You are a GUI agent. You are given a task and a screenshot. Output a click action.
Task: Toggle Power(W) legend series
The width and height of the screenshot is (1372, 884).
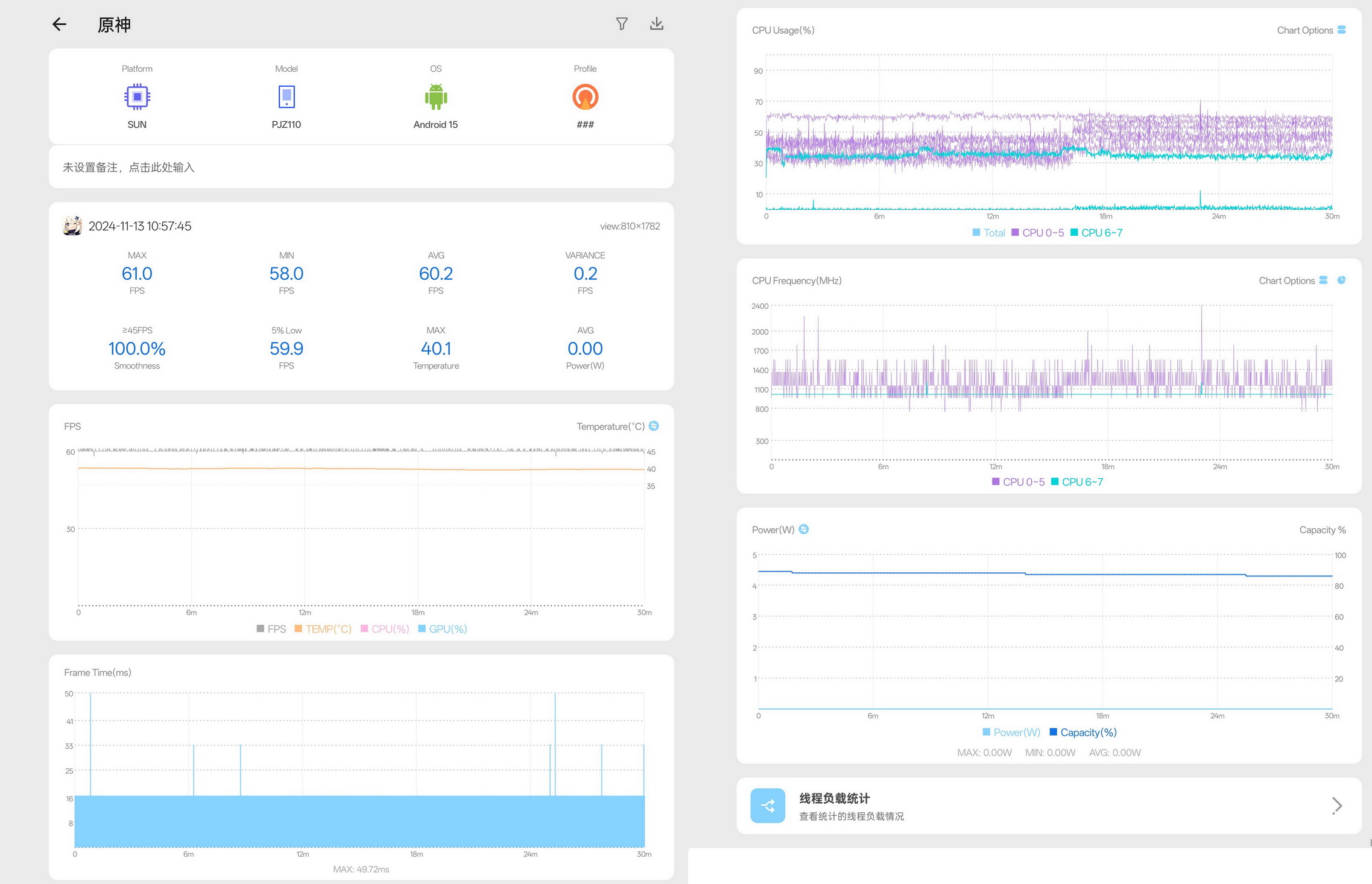click(x=1011, y=732)
